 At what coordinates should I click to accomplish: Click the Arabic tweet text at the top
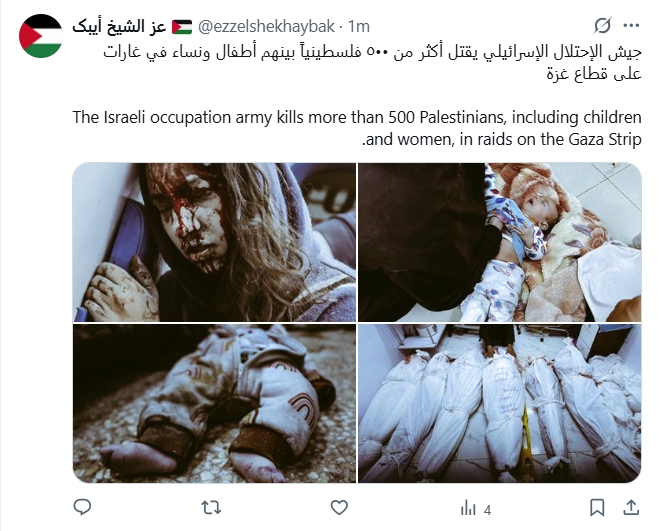[x=372, y=63]
